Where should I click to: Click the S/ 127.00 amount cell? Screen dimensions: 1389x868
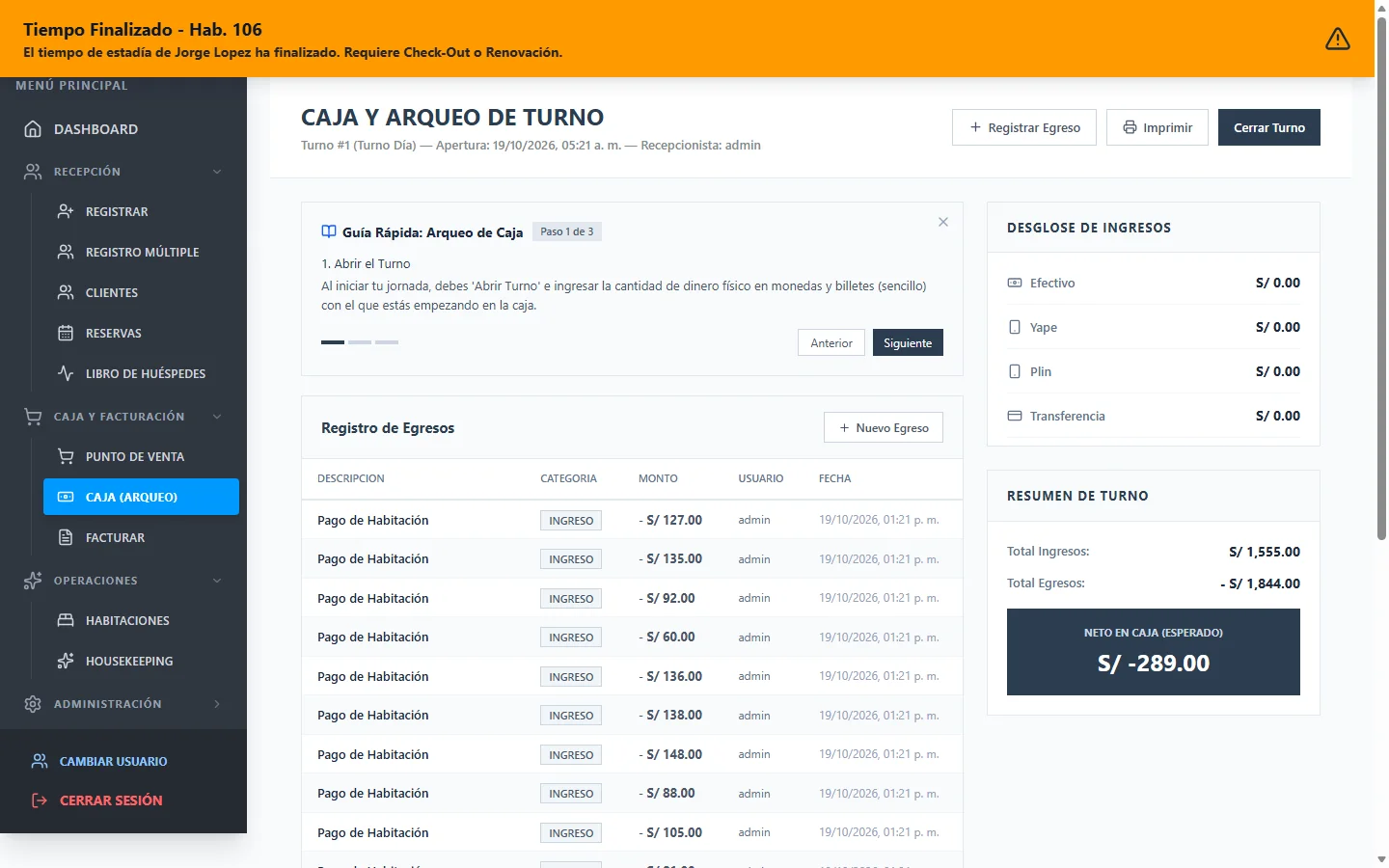[670, 520]
